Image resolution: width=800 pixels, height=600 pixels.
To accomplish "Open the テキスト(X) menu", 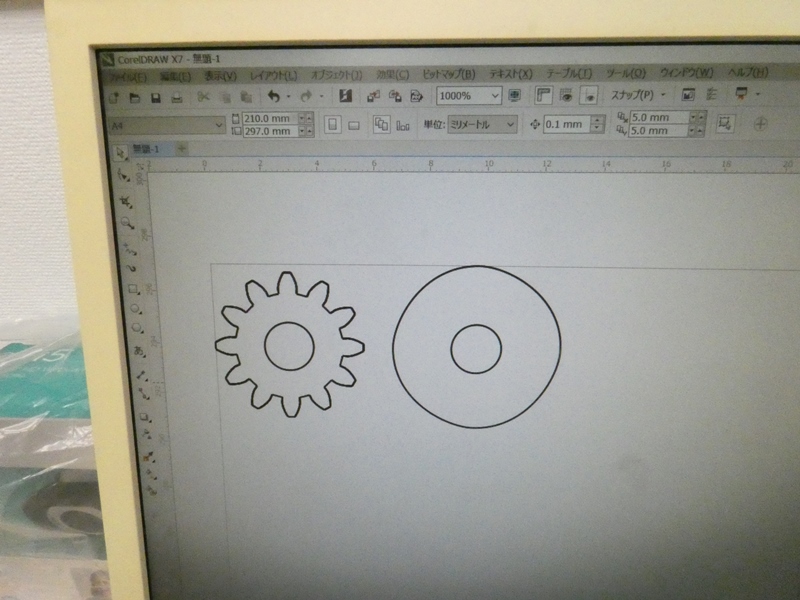I will point(511,74).
